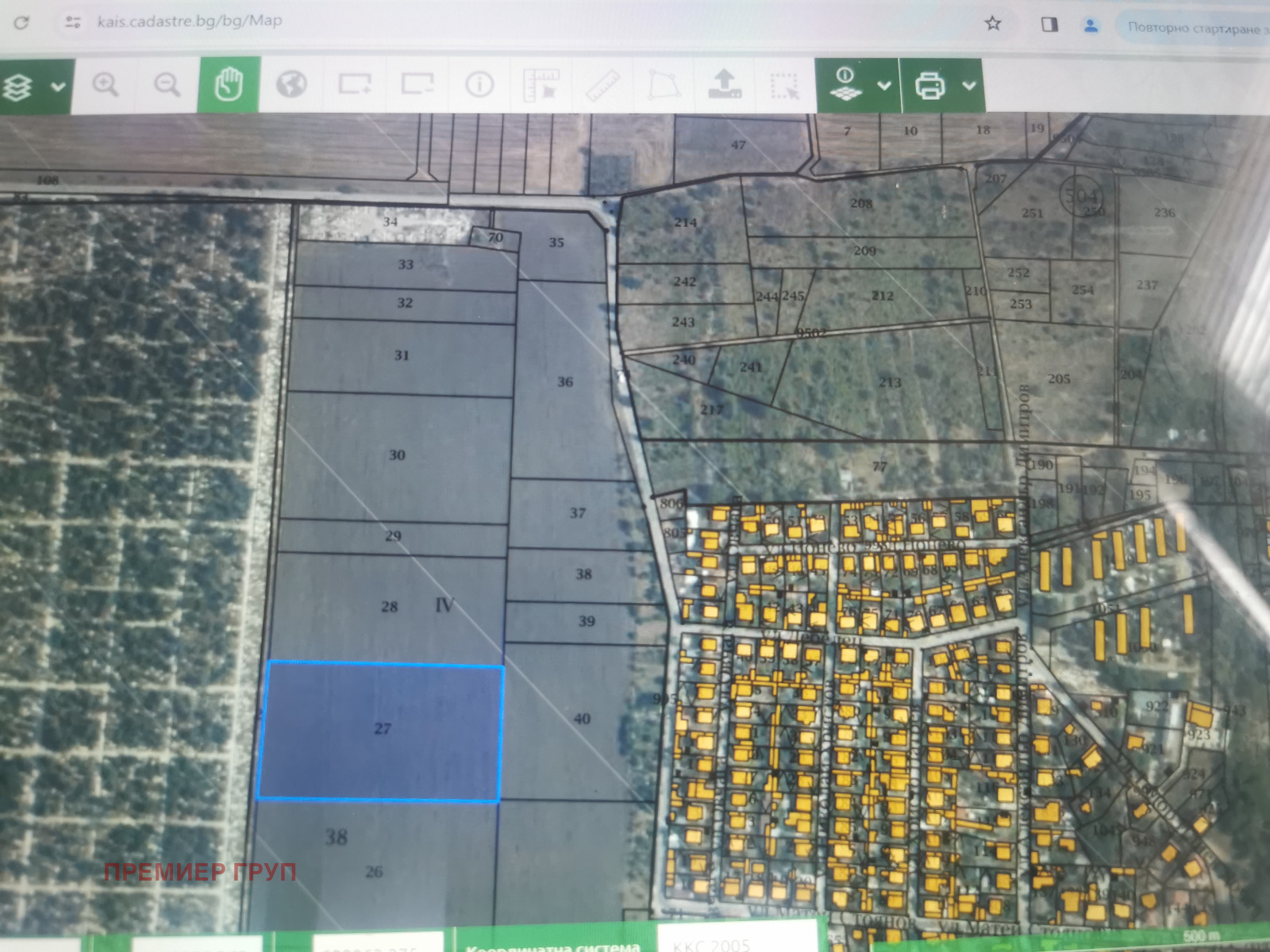
Task: Click the upload file icon
Action: point(724,84)
